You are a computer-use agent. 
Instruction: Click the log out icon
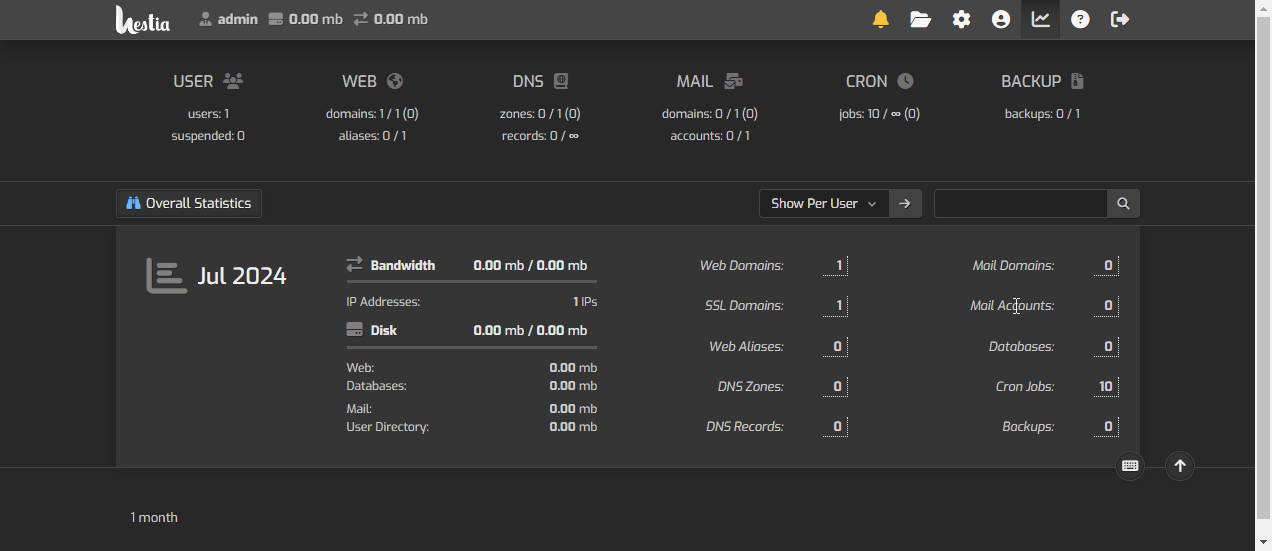coord(1120,19)
